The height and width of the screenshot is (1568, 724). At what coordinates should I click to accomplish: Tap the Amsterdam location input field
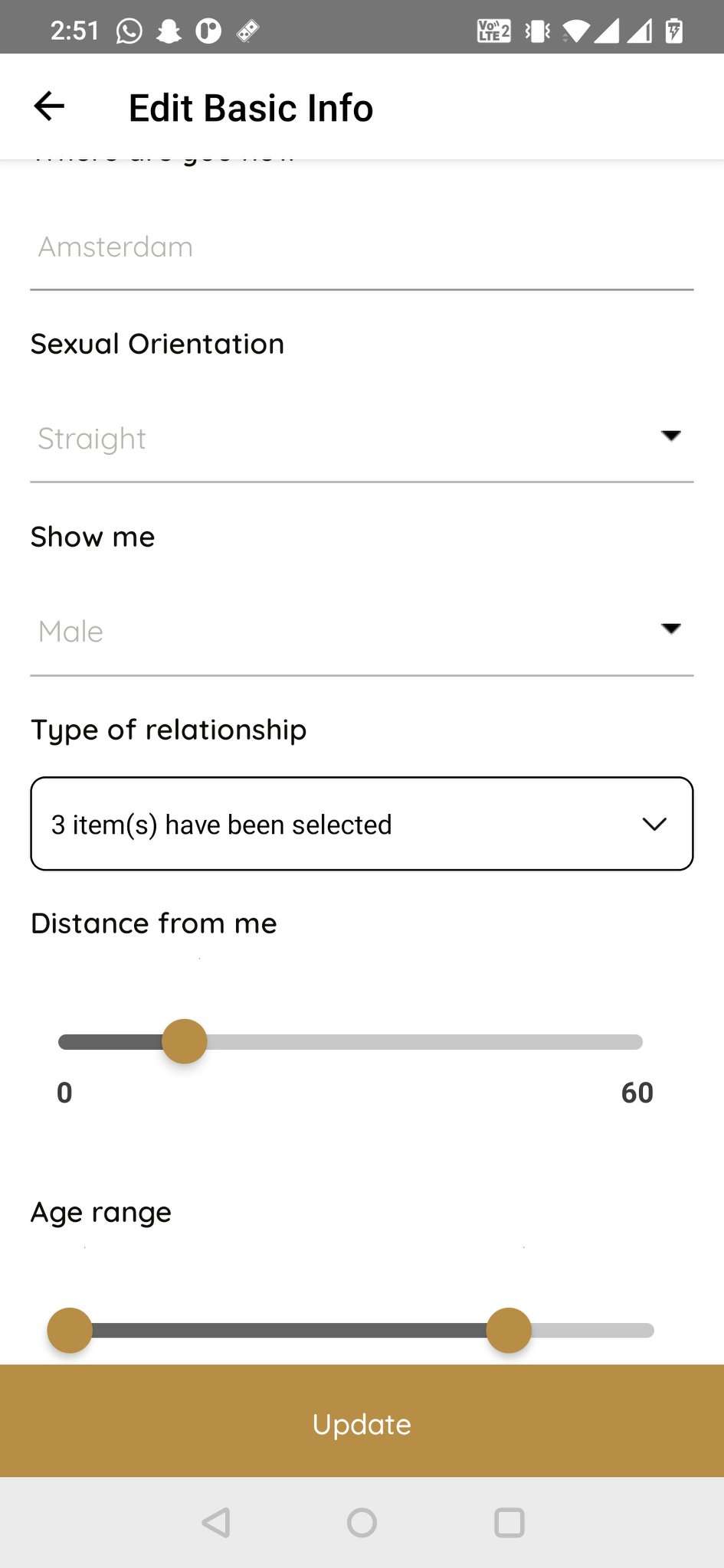click(362, 247)
